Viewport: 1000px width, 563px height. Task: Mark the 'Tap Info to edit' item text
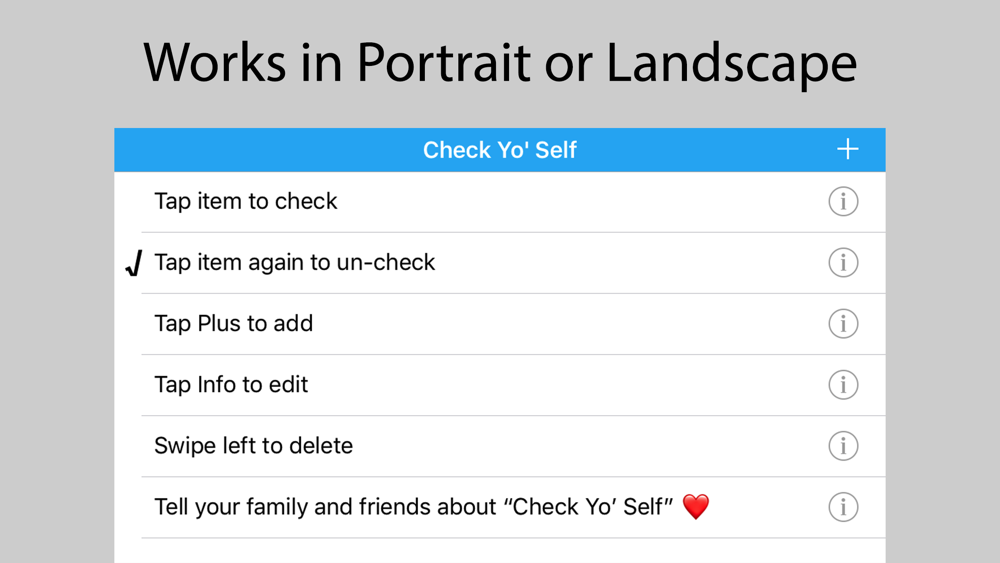pyautogui.click(x=231, y=385)
